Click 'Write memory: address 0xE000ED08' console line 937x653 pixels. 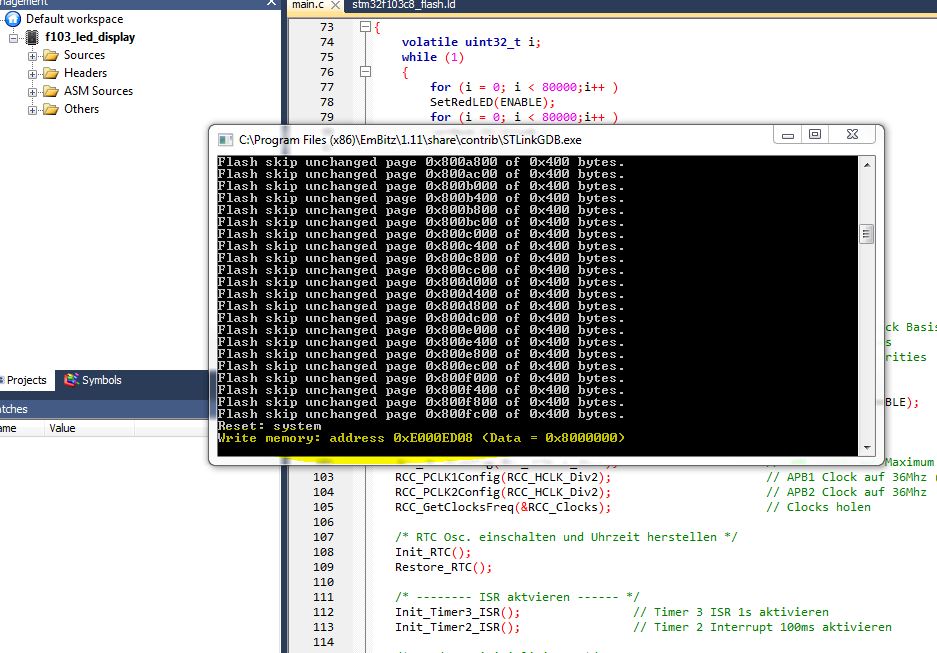(x=421, y=438)
